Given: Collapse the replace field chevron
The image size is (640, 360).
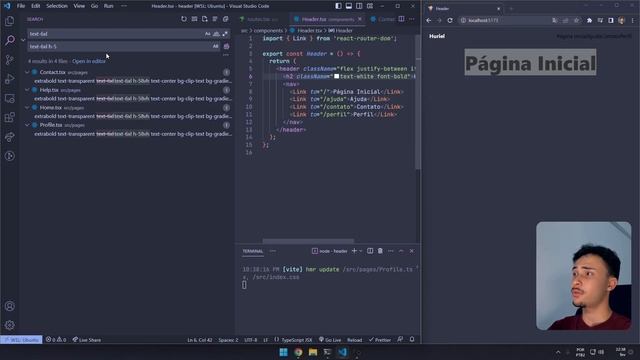Looking at the screenshot, I should pyautogui.click(x=23, y=40).
